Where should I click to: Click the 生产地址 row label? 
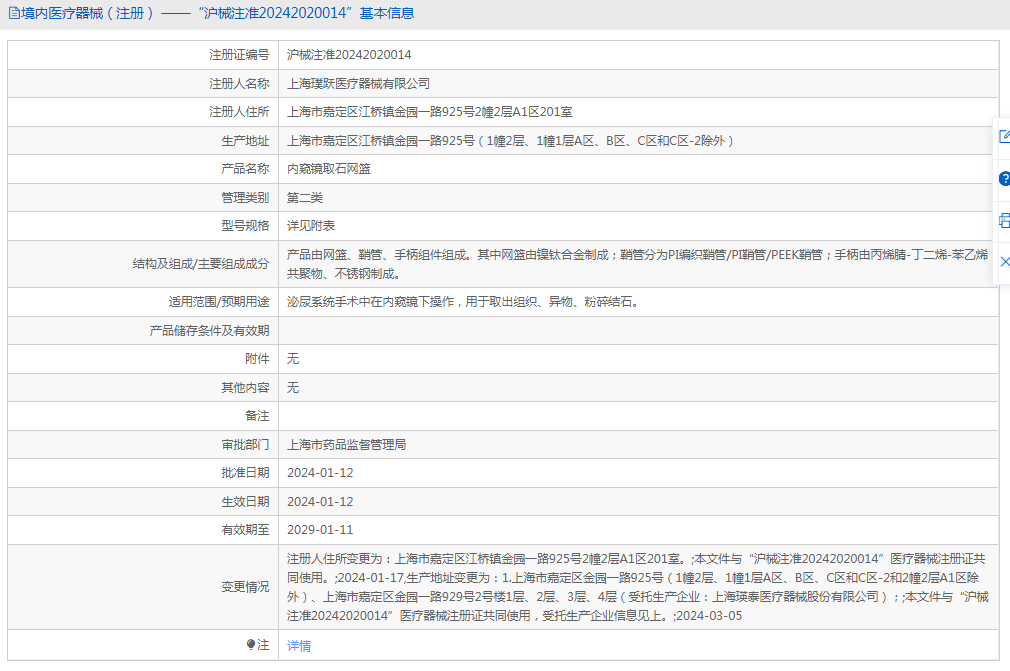(245, 140)
